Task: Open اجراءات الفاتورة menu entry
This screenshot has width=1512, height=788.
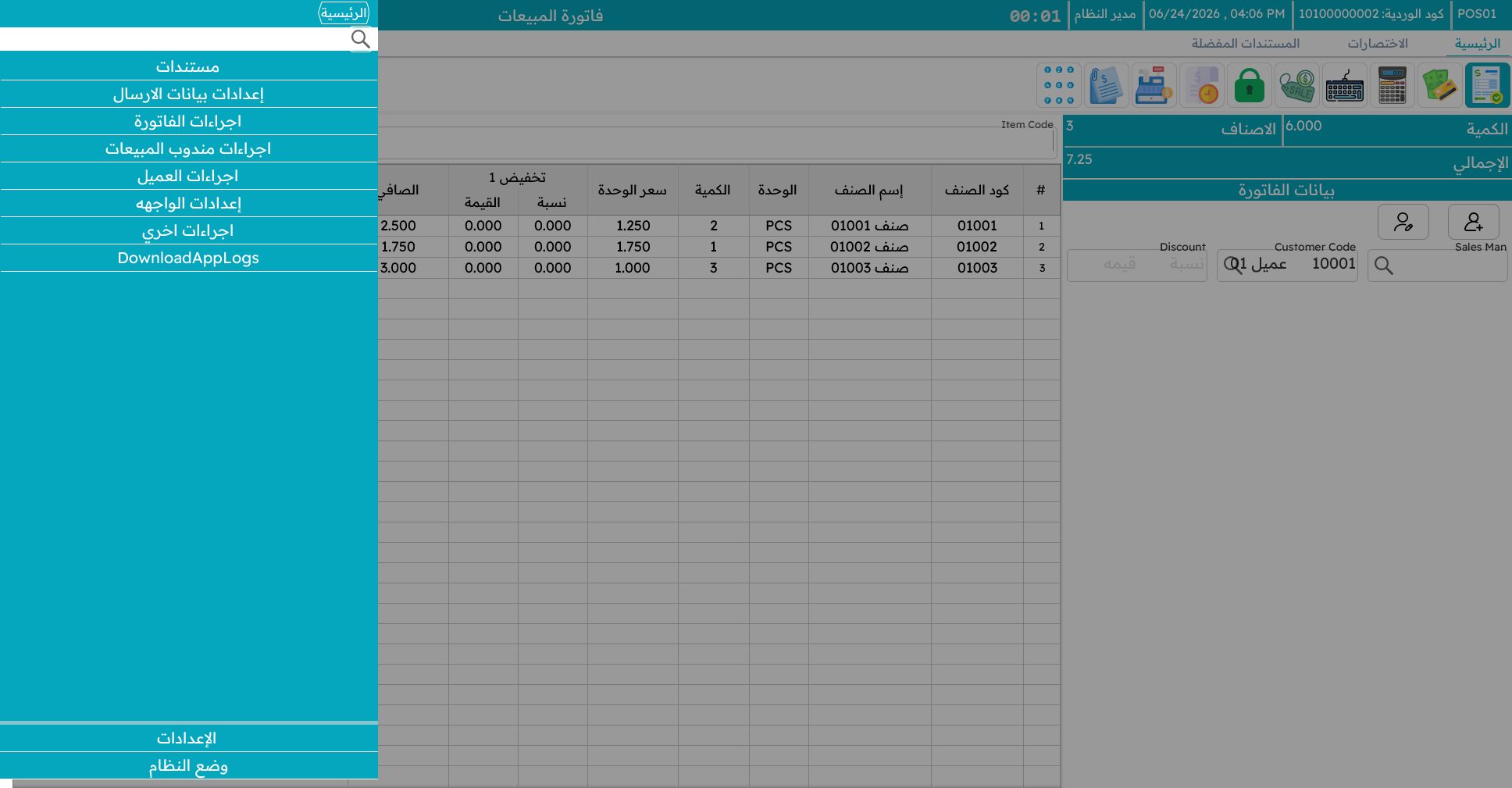Action: pyautogui.click(x=188, y=121)
